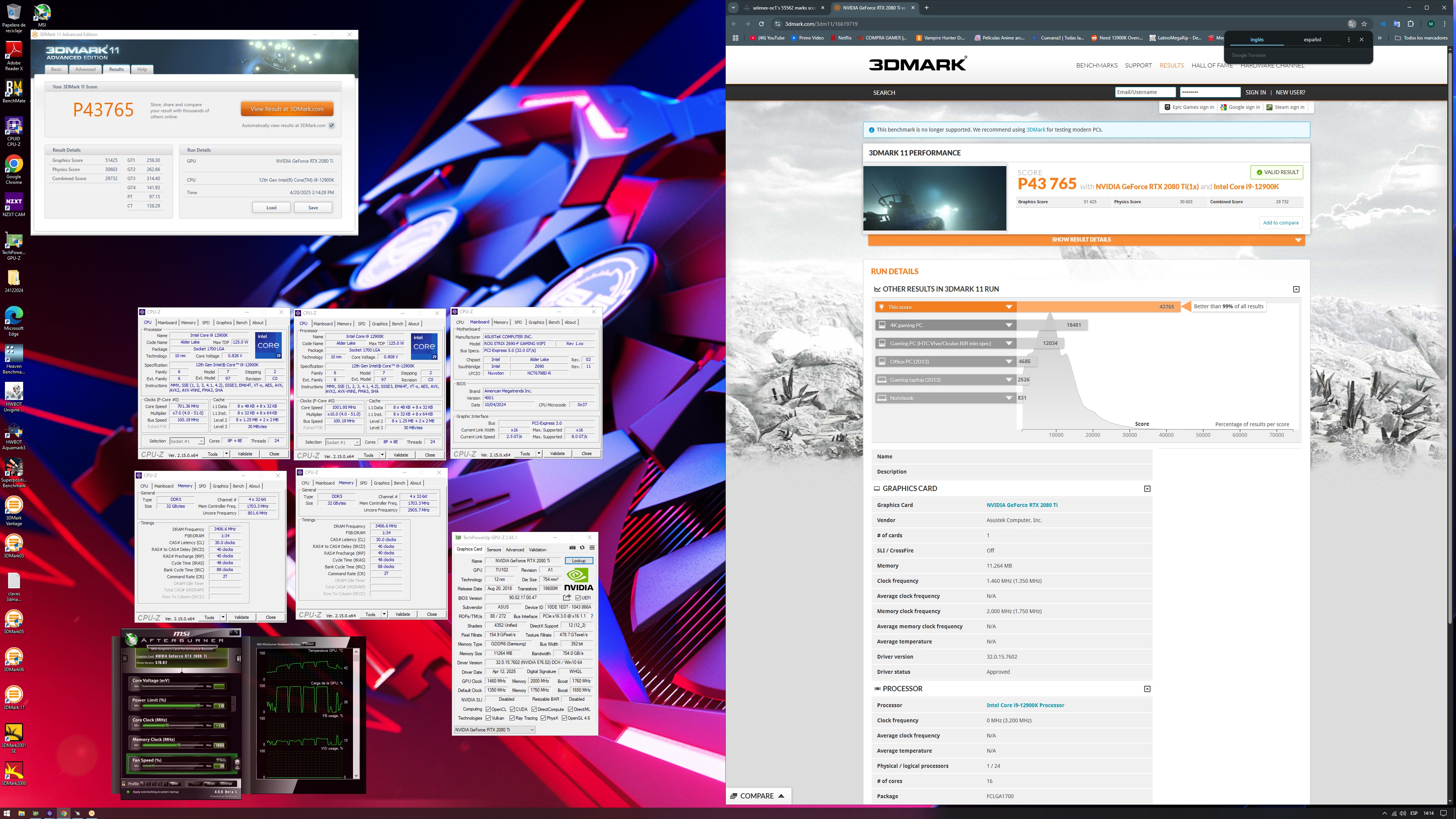
Task: Toggle the OpenCL checkbox in GPU-Z
Action: pyautogui.click(x=488, y=709)
